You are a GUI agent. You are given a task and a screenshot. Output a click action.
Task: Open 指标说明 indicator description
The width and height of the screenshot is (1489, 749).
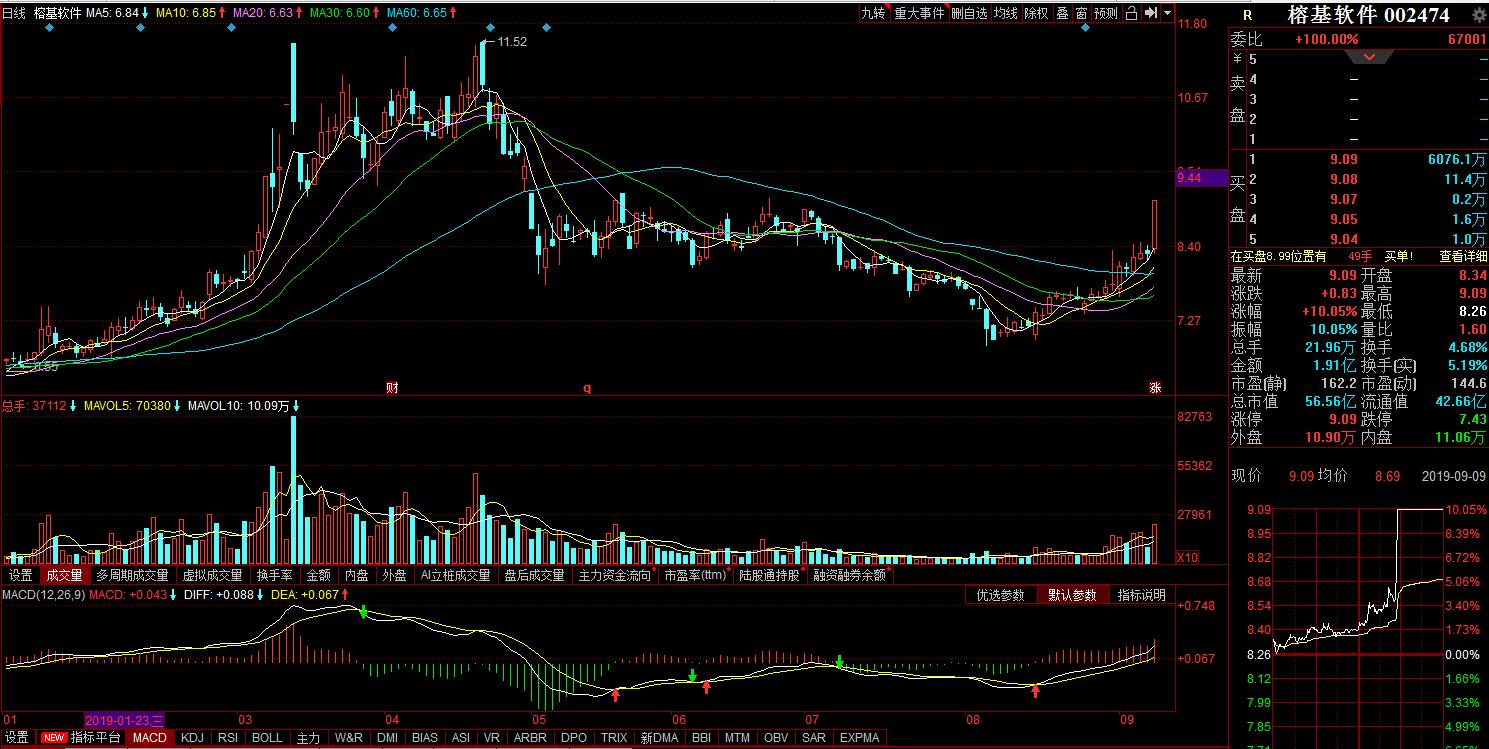click(x=1142, y=595)
